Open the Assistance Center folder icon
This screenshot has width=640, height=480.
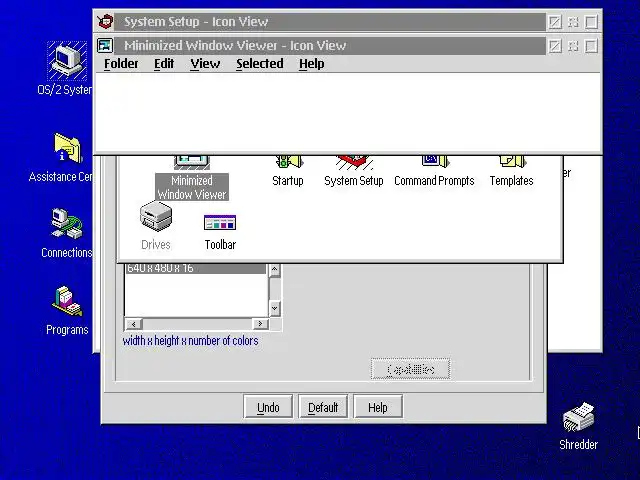[x=68, y=149]
